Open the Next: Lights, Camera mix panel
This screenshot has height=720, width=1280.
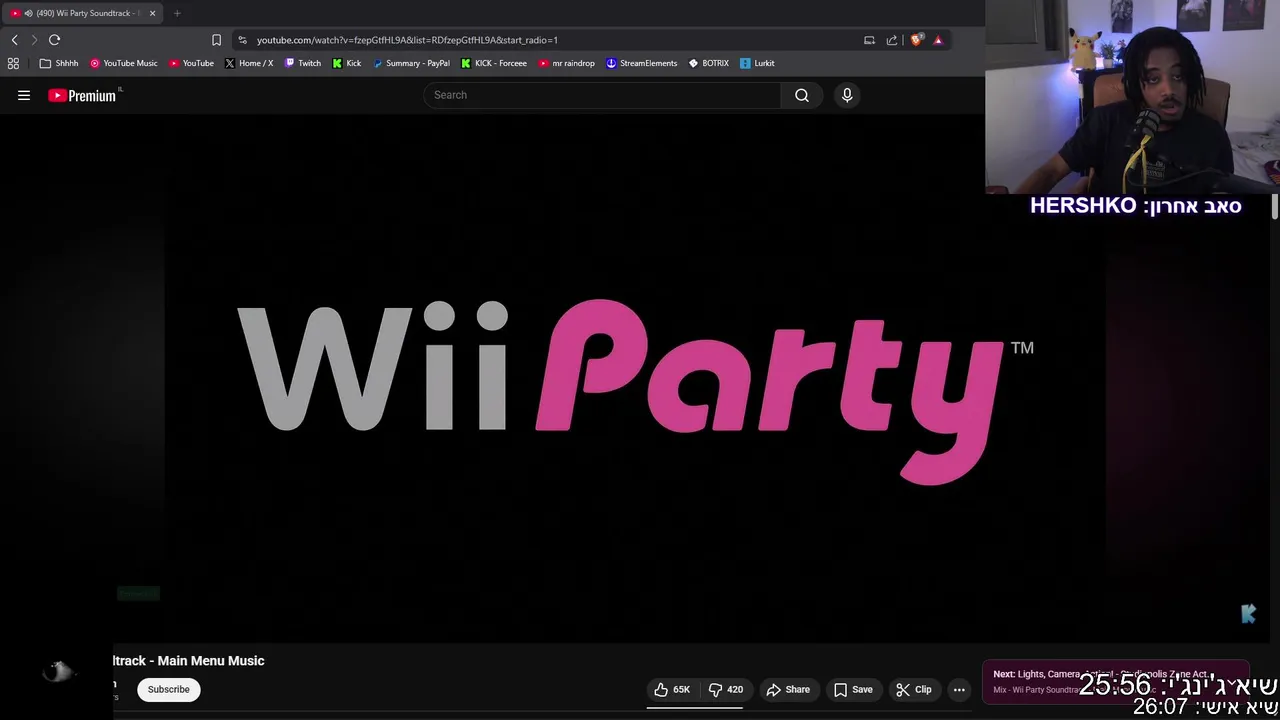(1115, 682)
